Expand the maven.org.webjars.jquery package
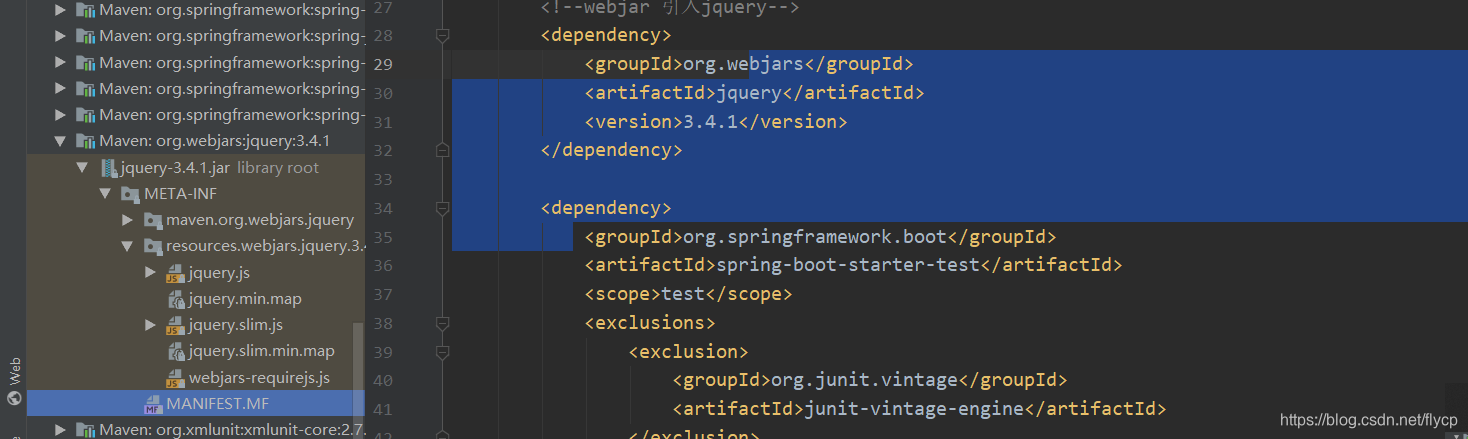The image size is (1468, 439). click(x=127, y=220)
